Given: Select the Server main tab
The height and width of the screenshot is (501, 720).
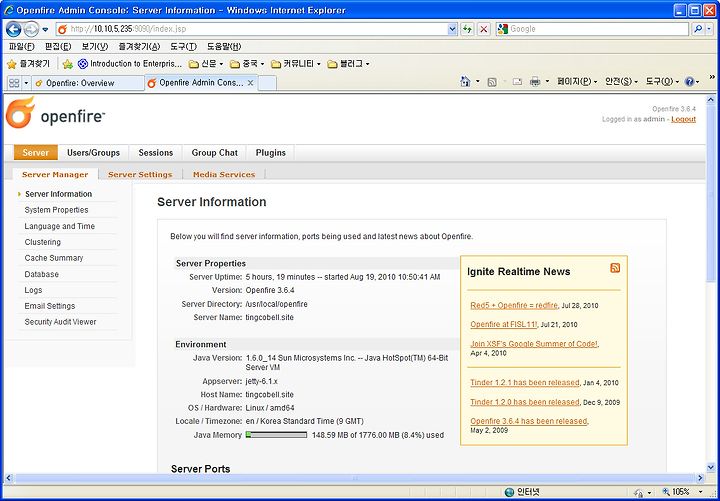Looking at the screenshot, I should [36, 152].
